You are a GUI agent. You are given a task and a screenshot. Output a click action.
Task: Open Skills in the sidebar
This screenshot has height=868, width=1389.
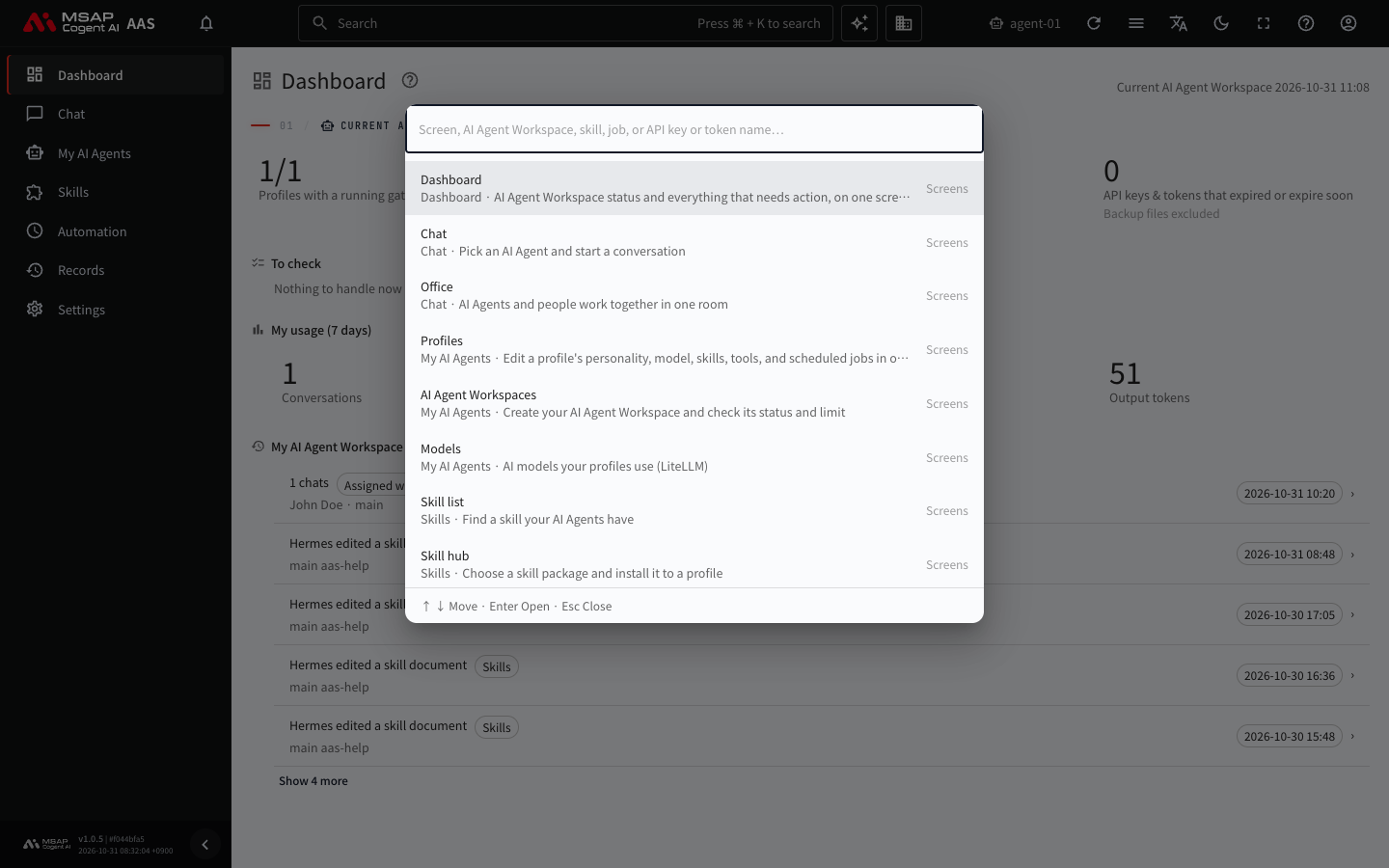point(116,192)
